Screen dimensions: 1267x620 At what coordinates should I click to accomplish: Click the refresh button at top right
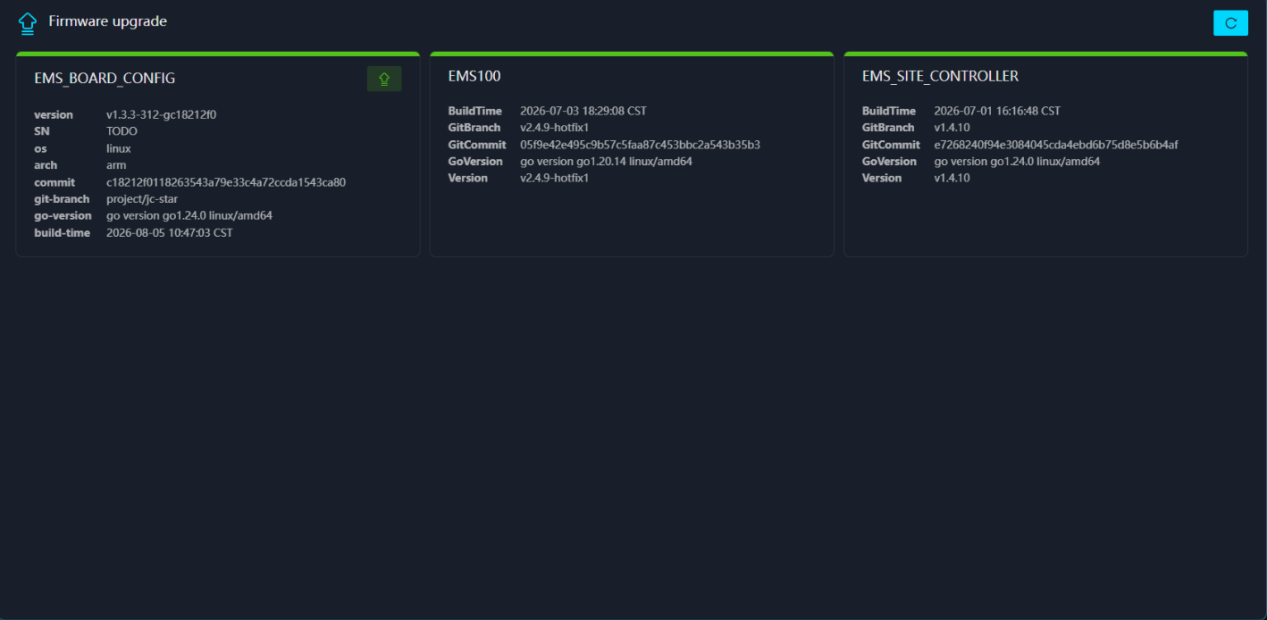(1230, 23)
